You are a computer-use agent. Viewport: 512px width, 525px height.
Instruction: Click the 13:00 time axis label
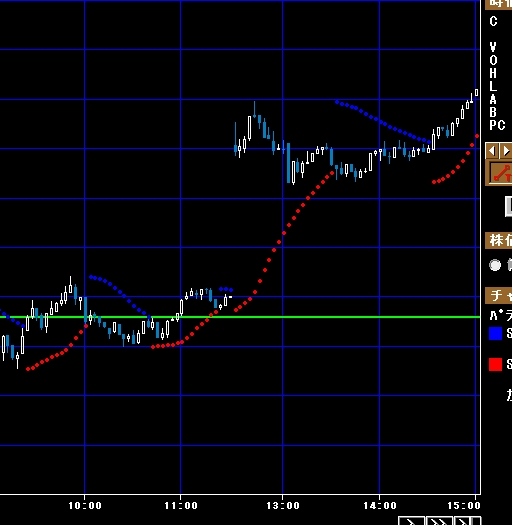283,506
